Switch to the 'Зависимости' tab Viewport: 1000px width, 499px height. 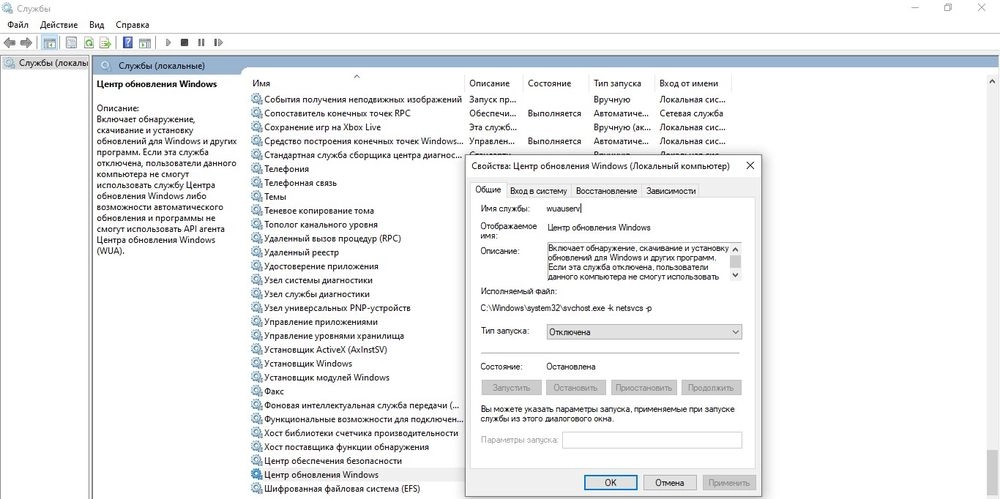tap(670, 191)
